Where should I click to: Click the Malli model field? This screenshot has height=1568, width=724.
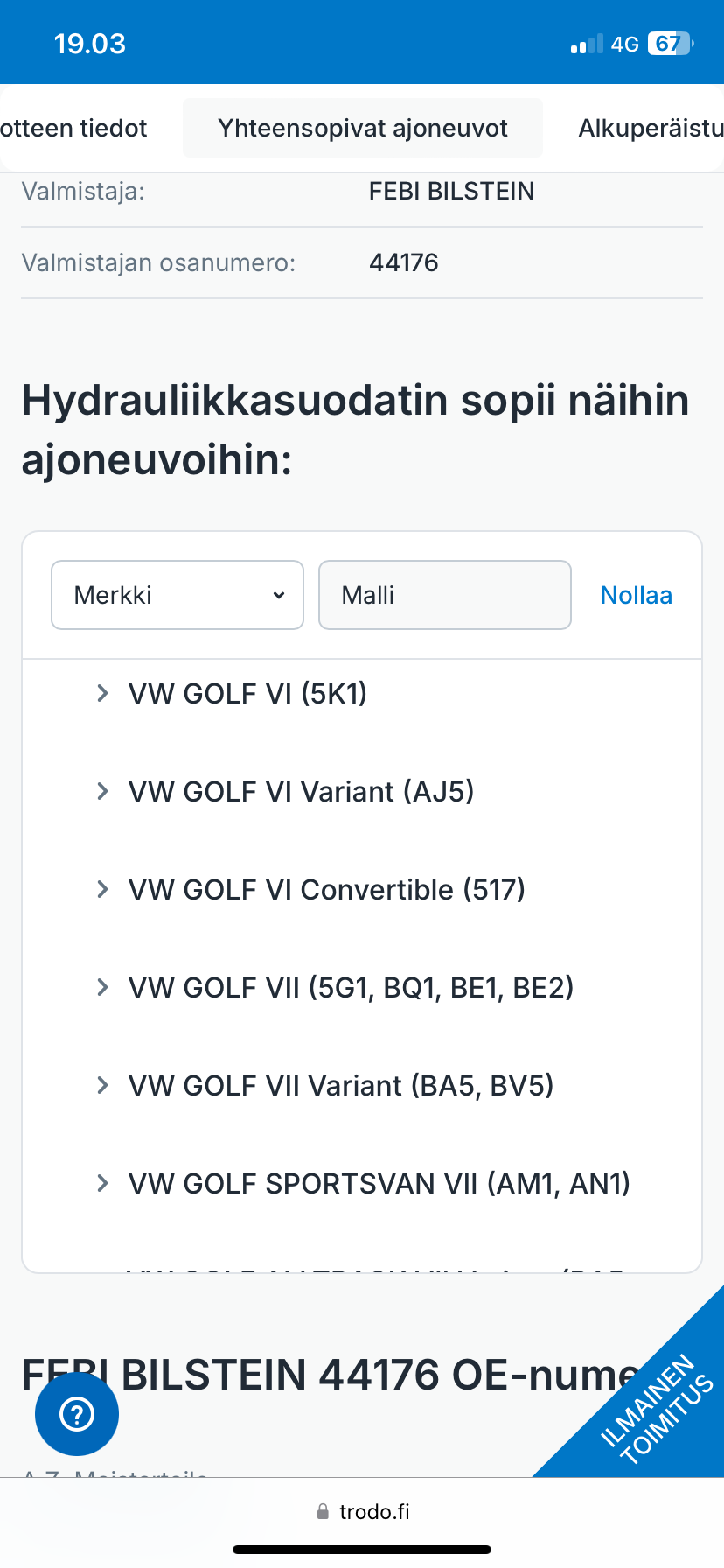tap(444, 595)
